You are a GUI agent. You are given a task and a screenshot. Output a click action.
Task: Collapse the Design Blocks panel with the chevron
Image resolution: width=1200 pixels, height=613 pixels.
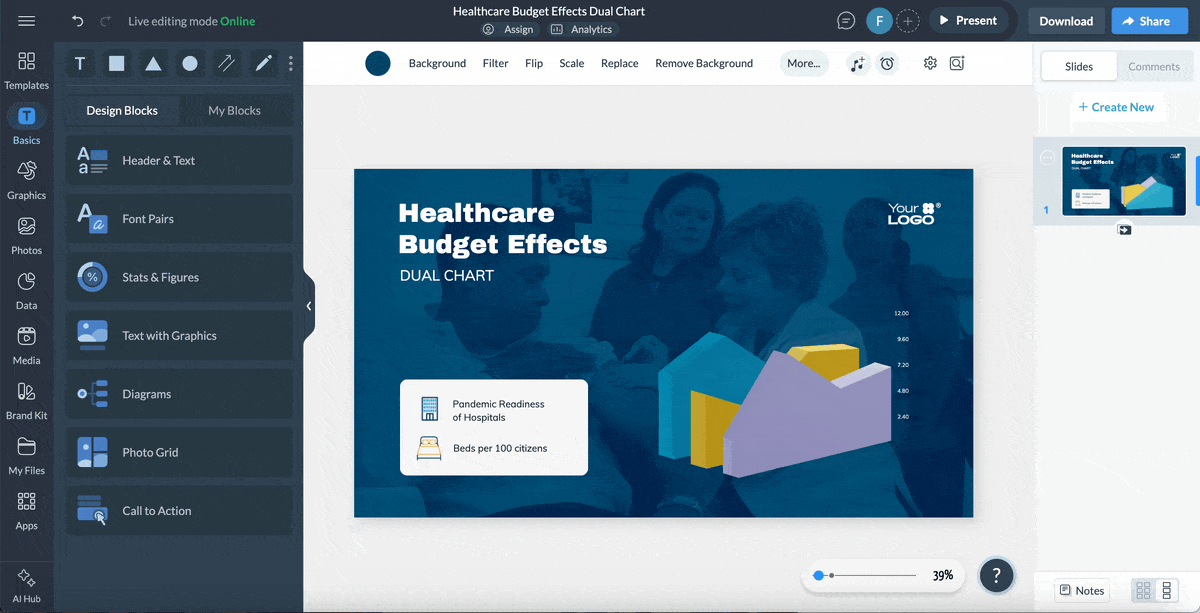309,306
